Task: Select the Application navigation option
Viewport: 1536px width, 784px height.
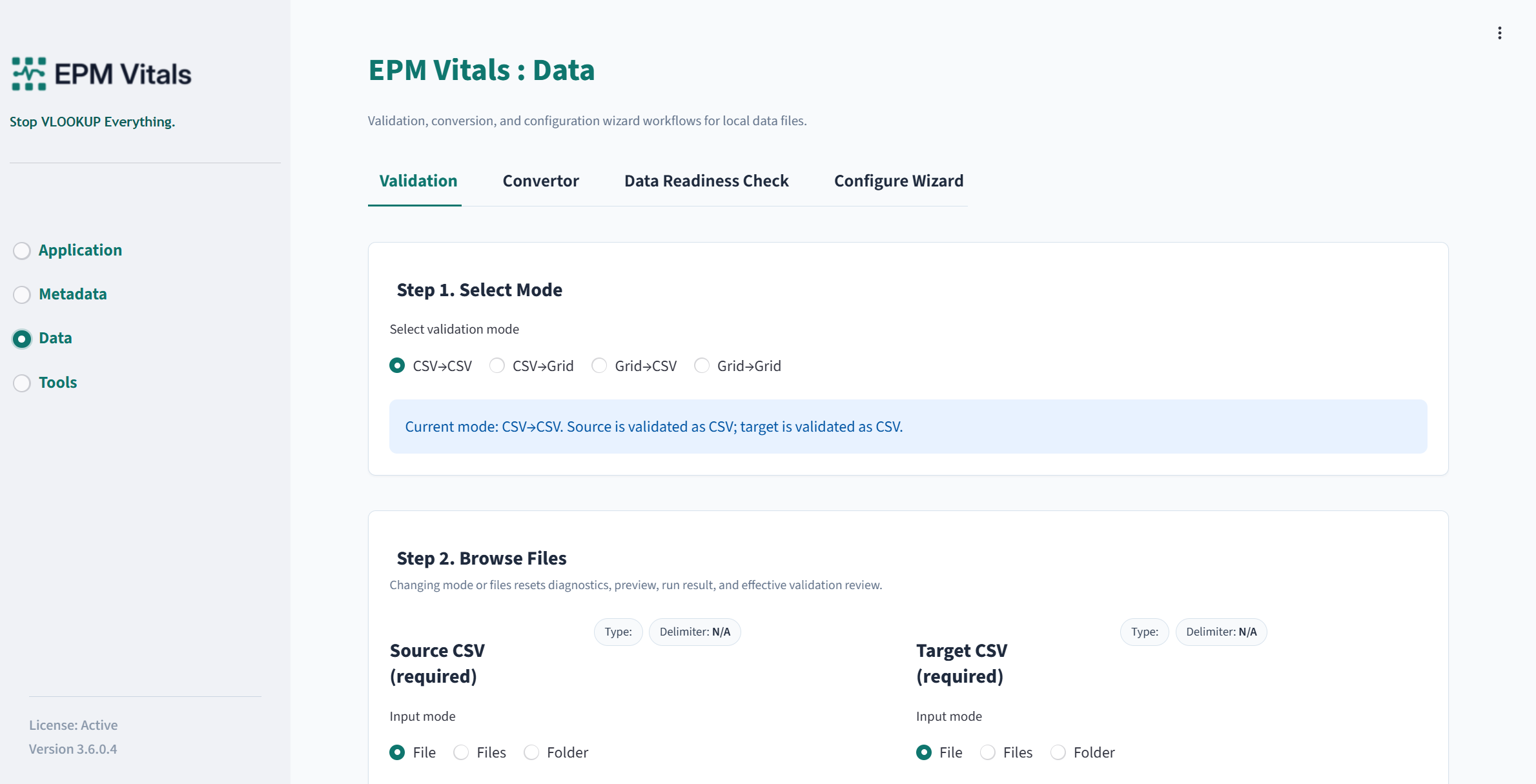Action: point(68,250)
